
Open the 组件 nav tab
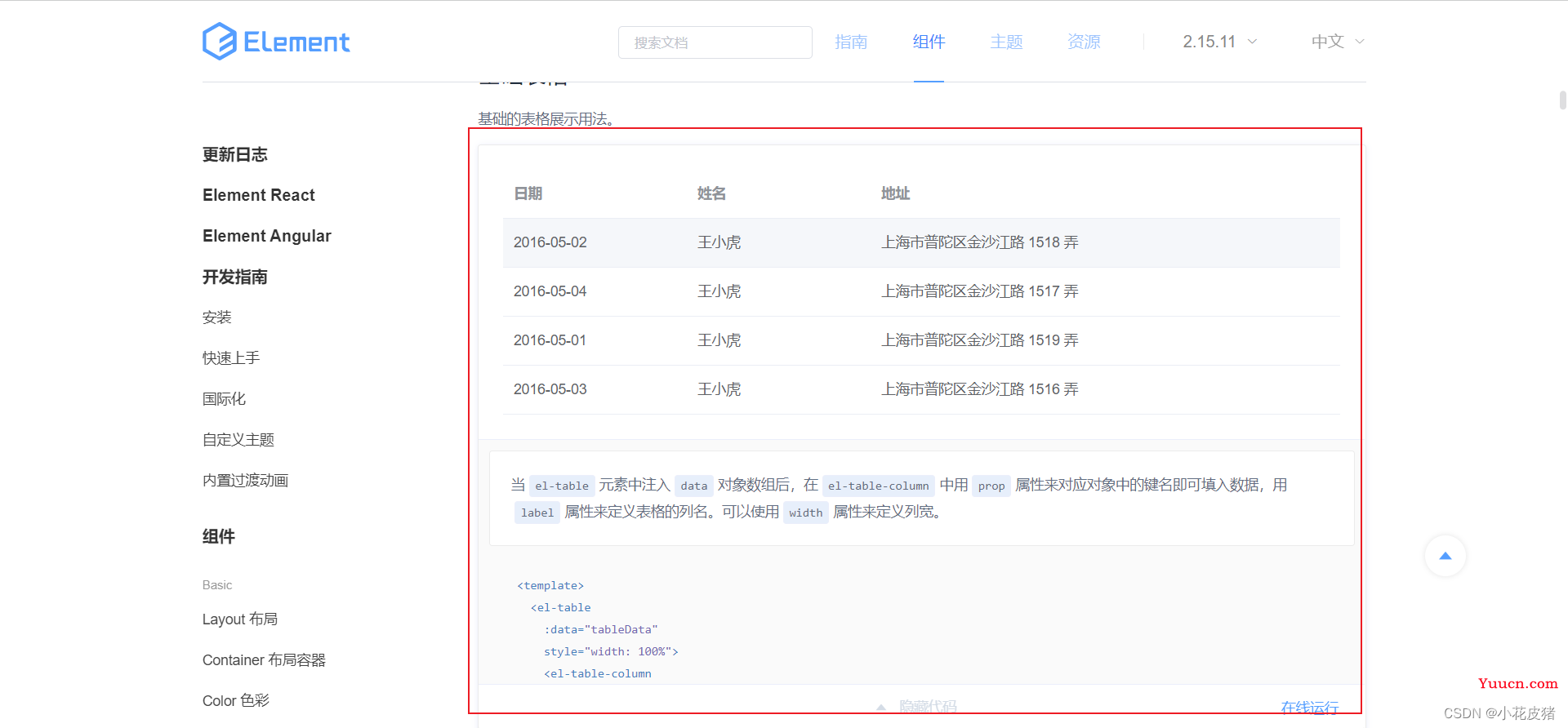pos(929,42)
